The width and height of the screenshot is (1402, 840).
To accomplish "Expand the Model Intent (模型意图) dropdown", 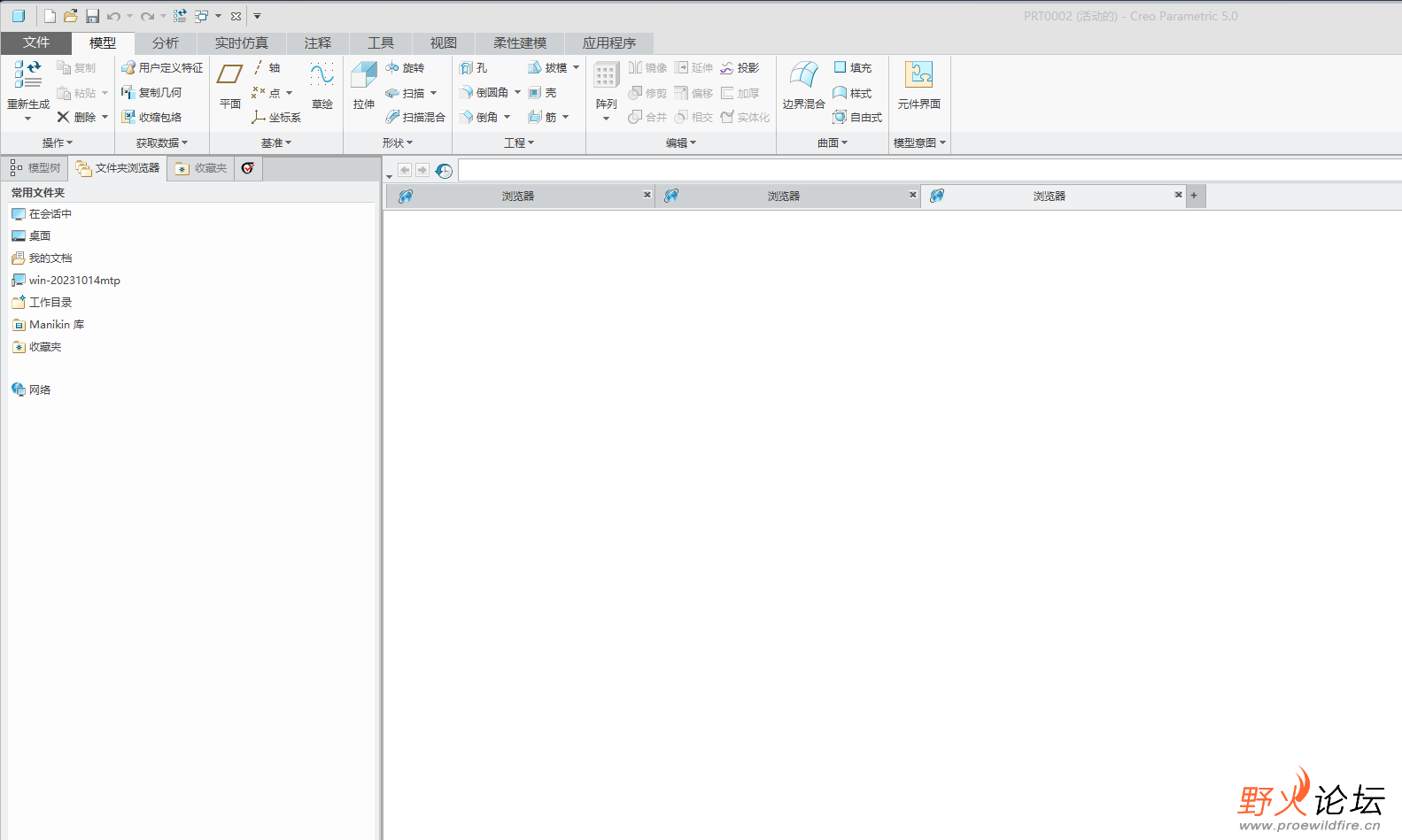I will 919,143.
